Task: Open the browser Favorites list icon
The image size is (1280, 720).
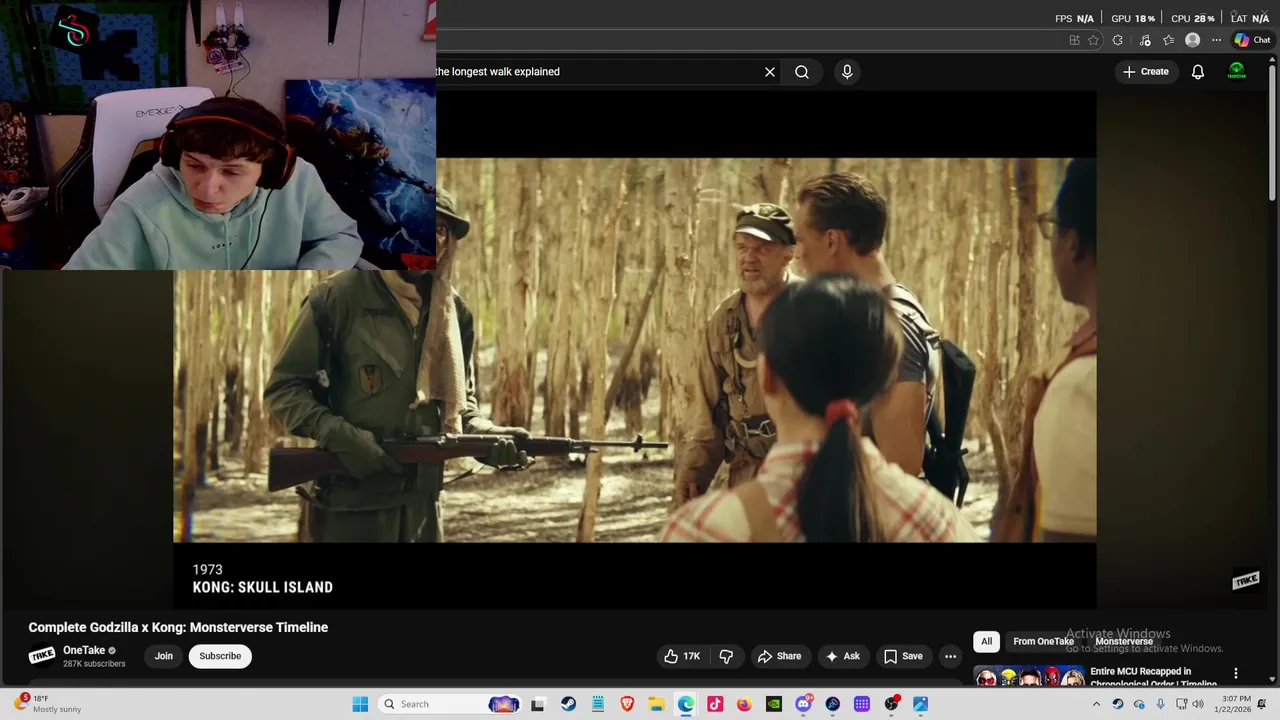Action: pyautogui.click(x=1168, y=40)
